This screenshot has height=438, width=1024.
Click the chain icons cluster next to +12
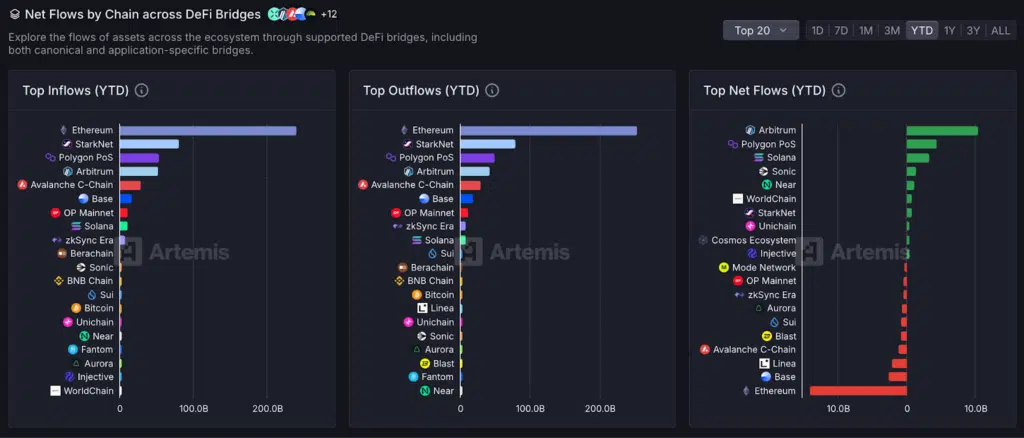[x=291, y=15]
